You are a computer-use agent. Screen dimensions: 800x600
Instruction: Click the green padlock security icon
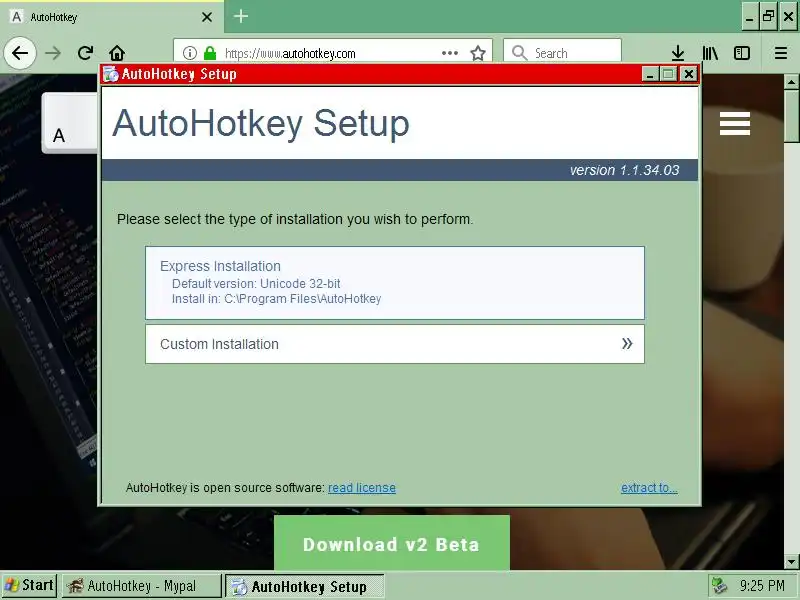click(210, 53)
